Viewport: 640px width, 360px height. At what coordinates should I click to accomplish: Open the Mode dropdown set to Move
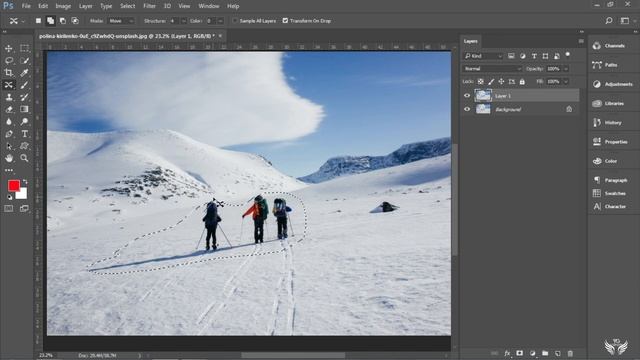[121, 21]
